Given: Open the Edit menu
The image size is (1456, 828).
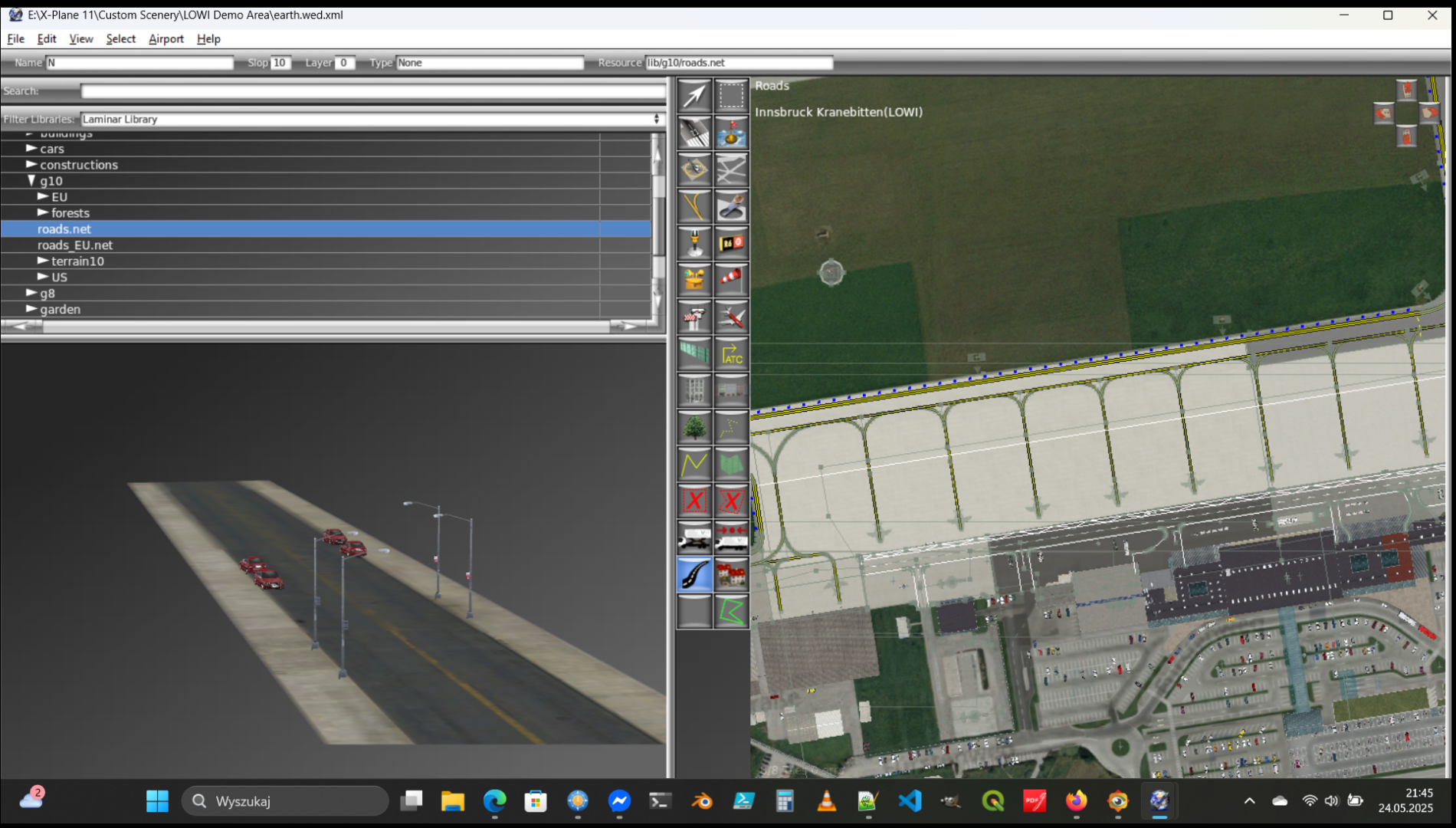Looking at the screenshot, I should coord(47,38).
